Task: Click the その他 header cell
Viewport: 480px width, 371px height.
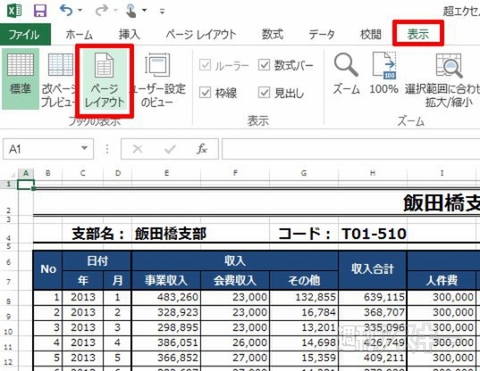Action: click(x=304, y=280)
